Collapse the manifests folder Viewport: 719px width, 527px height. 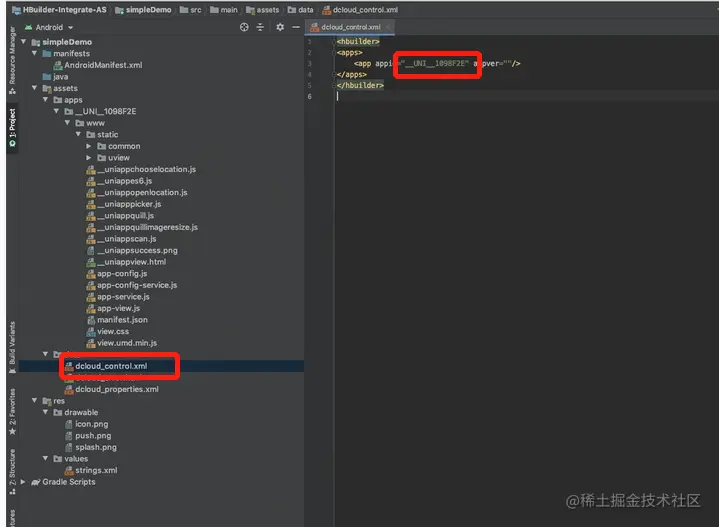(x=34, y=53)
